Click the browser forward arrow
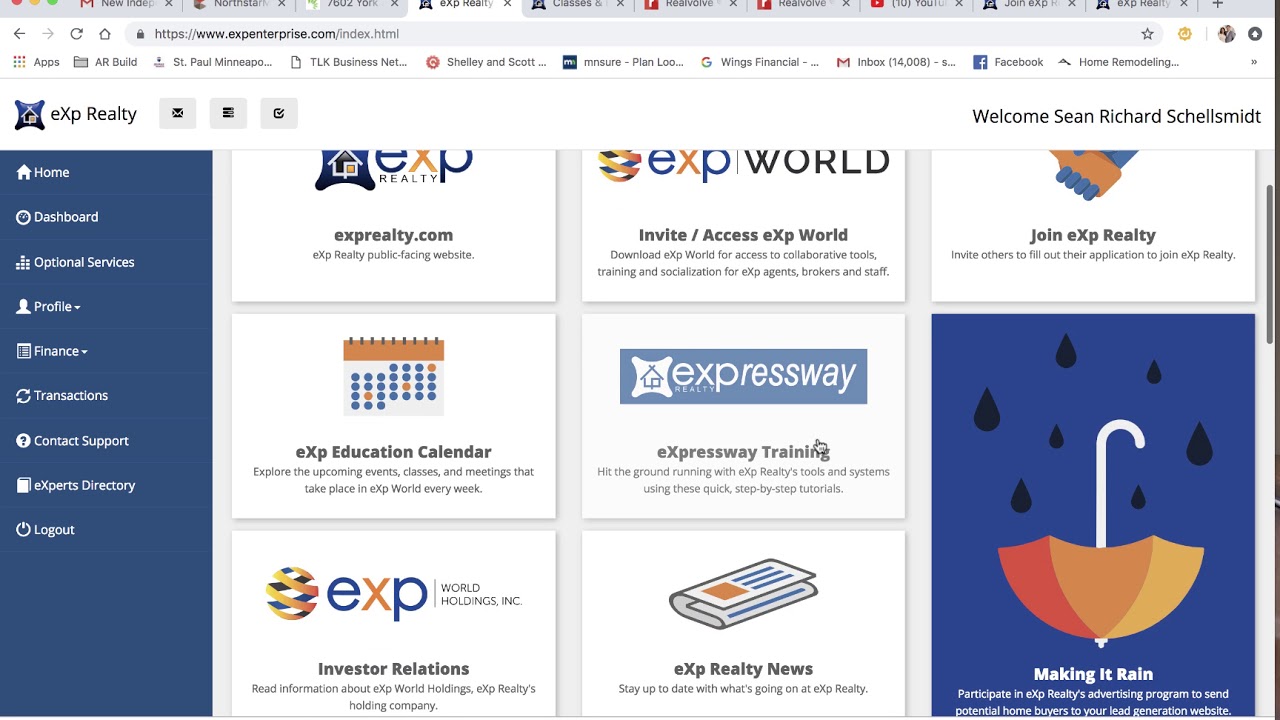This screenshot has height=720, width=1280. coord(48,34)
